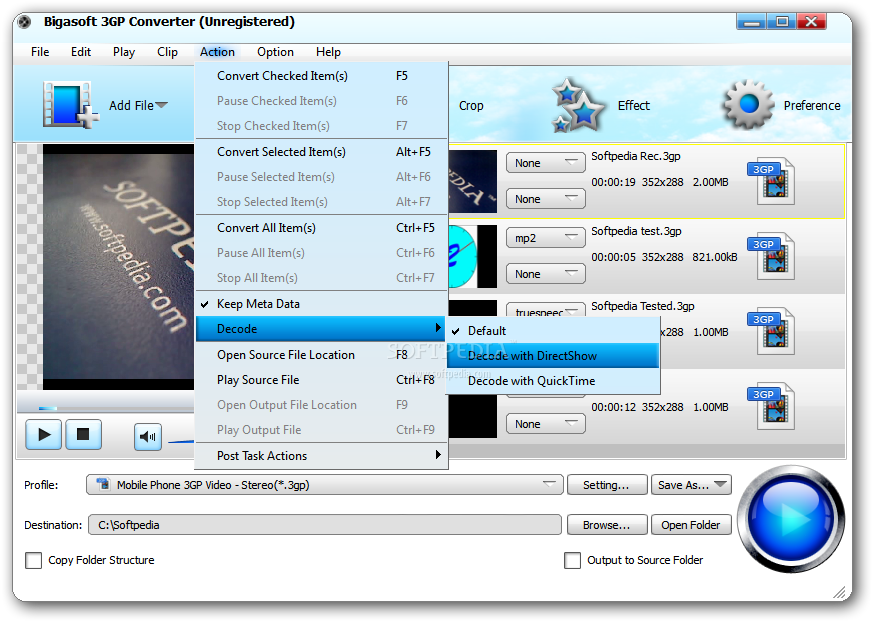Click the application icon in the title bar
The height and width of the screenshot is (622, 873).
coord(24,22)
